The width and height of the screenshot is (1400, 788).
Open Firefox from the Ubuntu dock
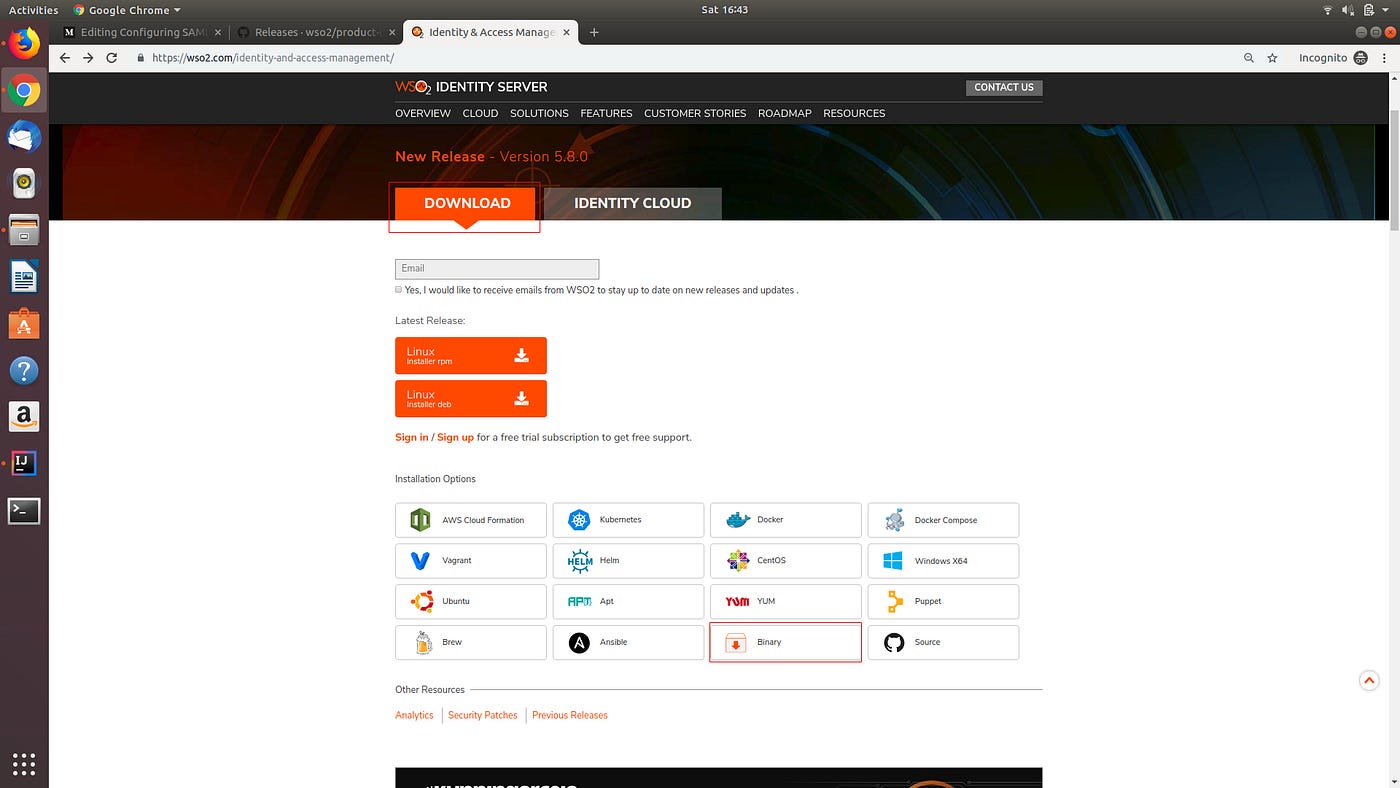click(x=24, y=43)
